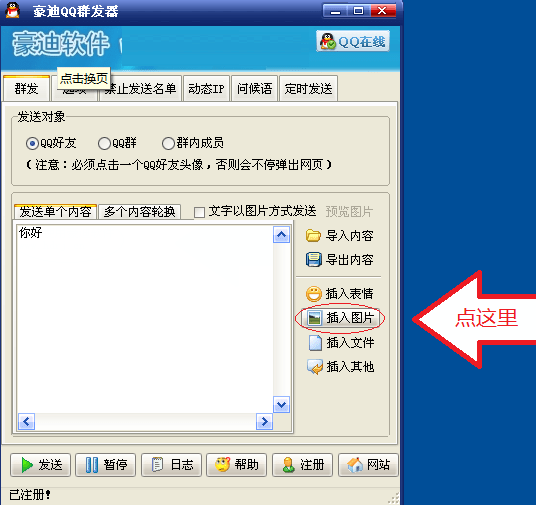Screen dimensions: 536x505
Task: Click the 网站 button text
Action: [x=378, y=465]
